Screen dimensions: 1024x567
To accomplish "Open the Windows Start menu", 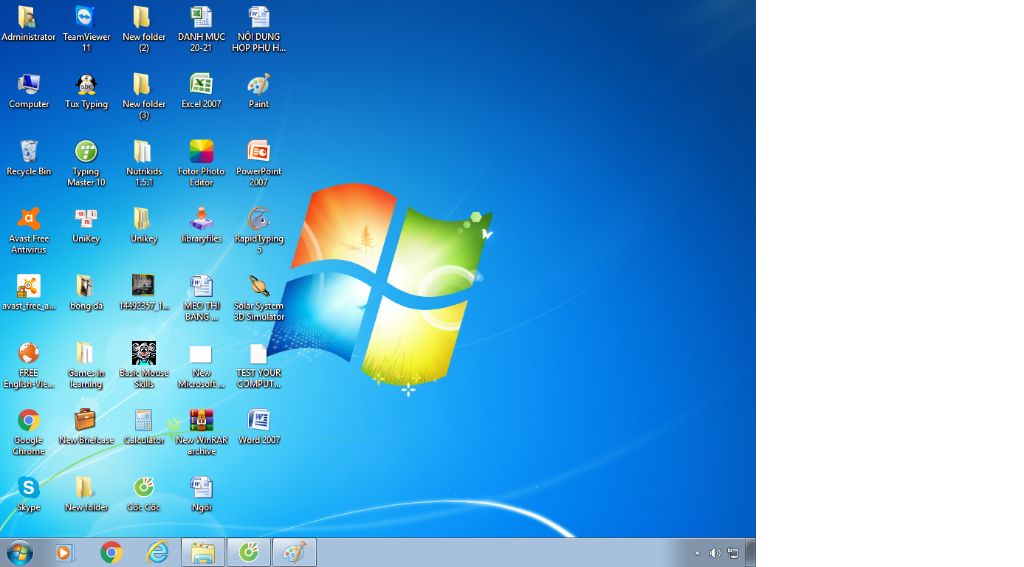I will pyautogui.click(x=20, y=553).
